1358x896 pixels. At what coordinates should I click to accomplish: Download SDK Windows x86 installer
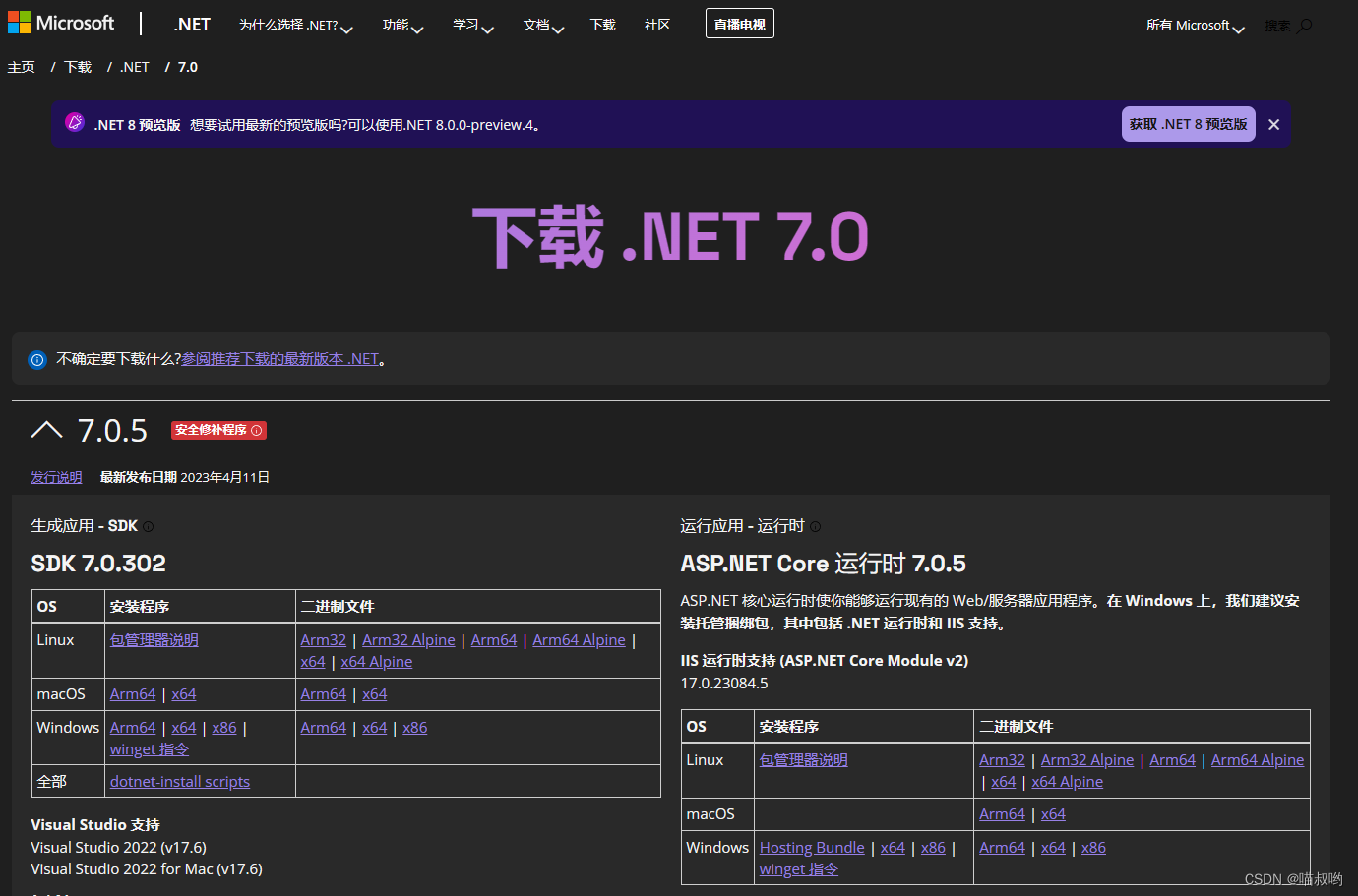tap(224, 727)
